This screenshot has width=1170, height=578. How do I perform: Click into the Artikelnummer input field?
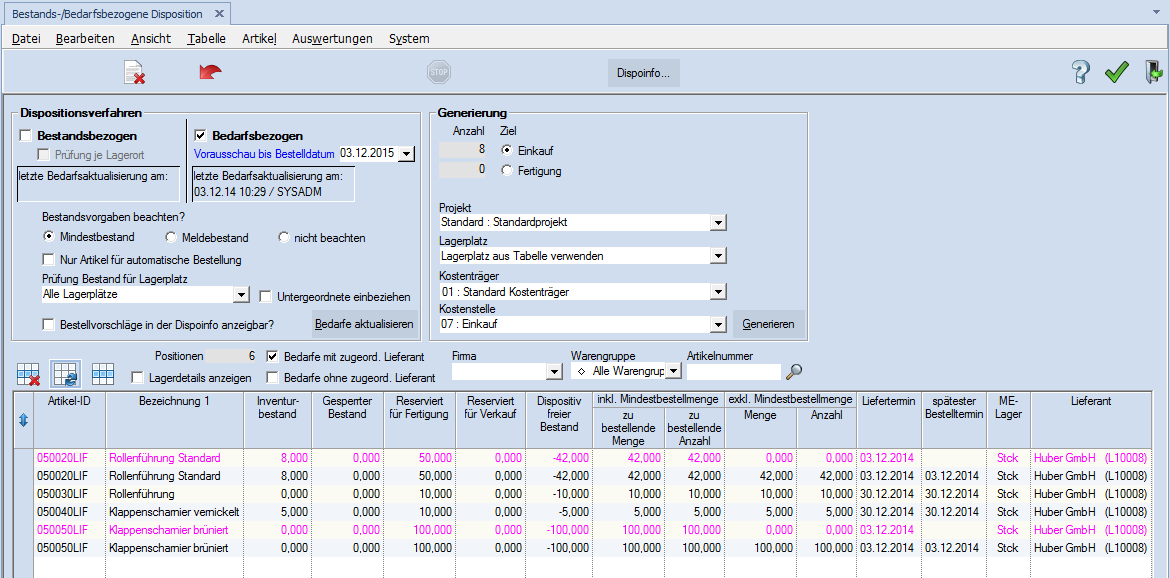click(x=733, y=371)
